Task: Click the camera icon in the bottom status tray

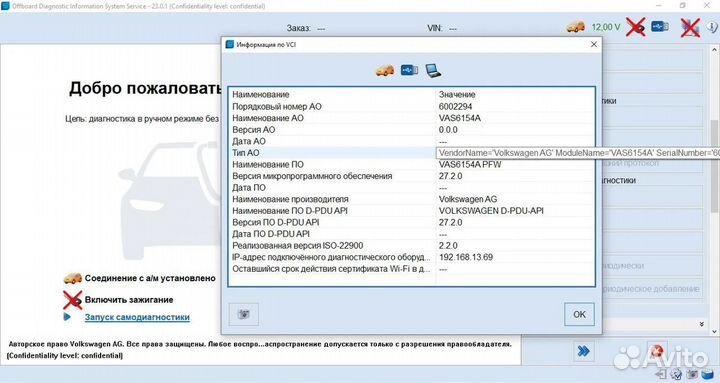Action: click(692, 374)
